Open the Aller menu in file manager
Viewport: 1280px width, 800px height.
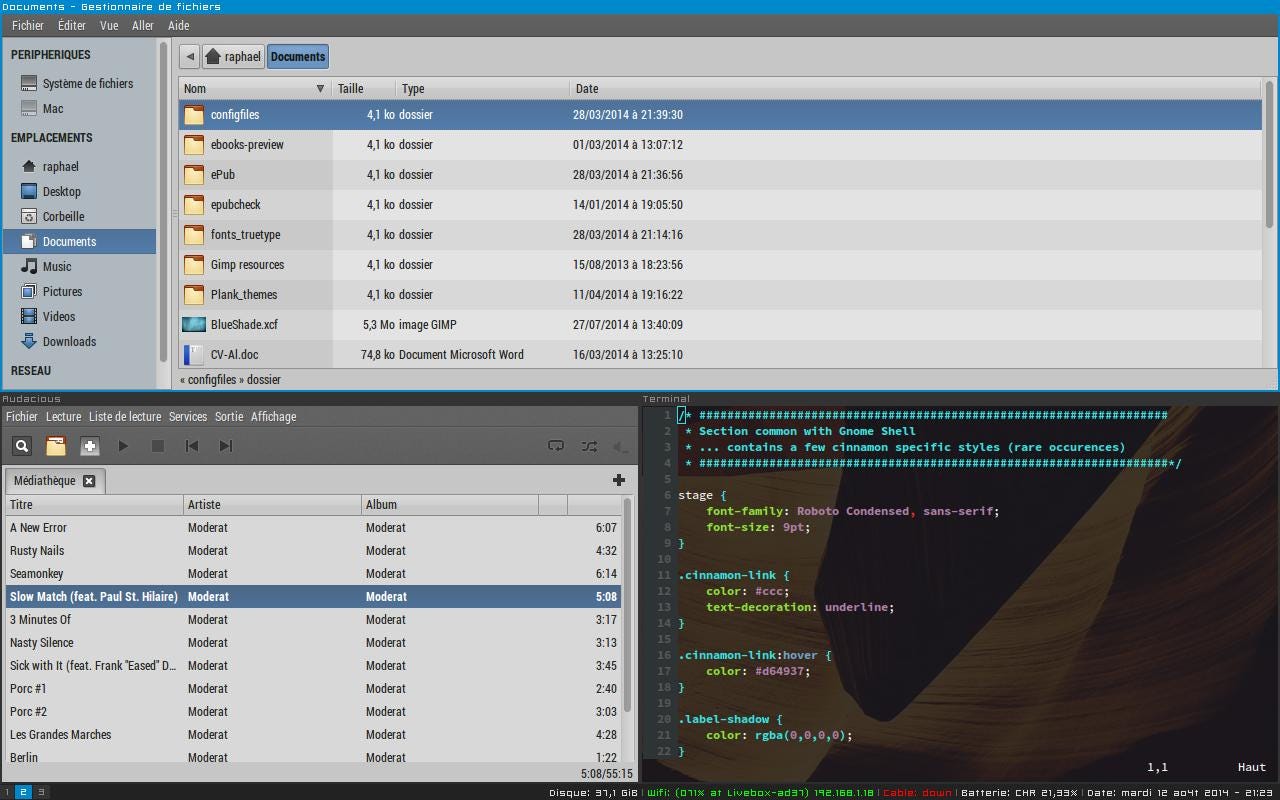tap(143, 26)
